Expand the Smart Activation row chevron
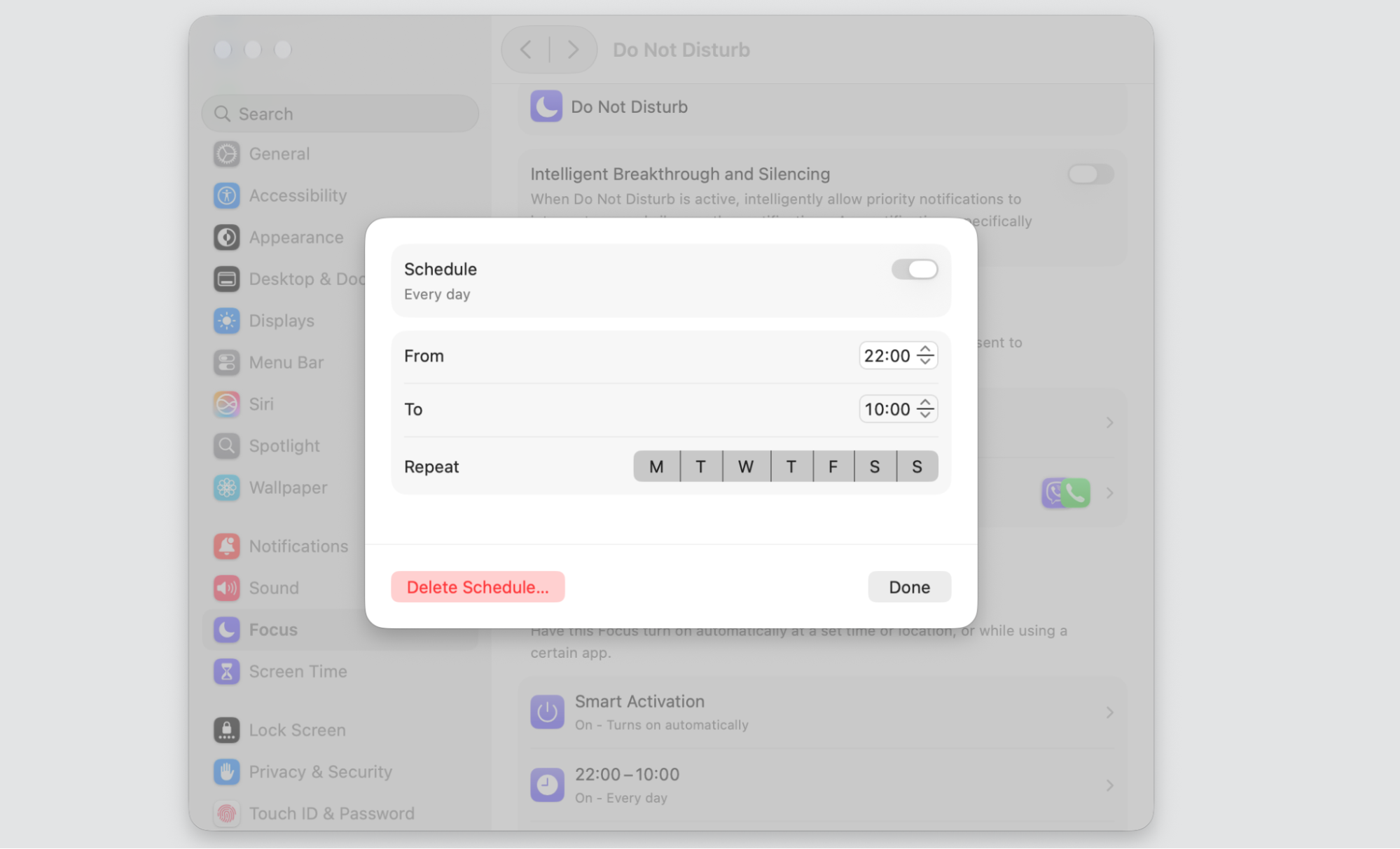This screenshot has width=1400, height=849. 1109,713
